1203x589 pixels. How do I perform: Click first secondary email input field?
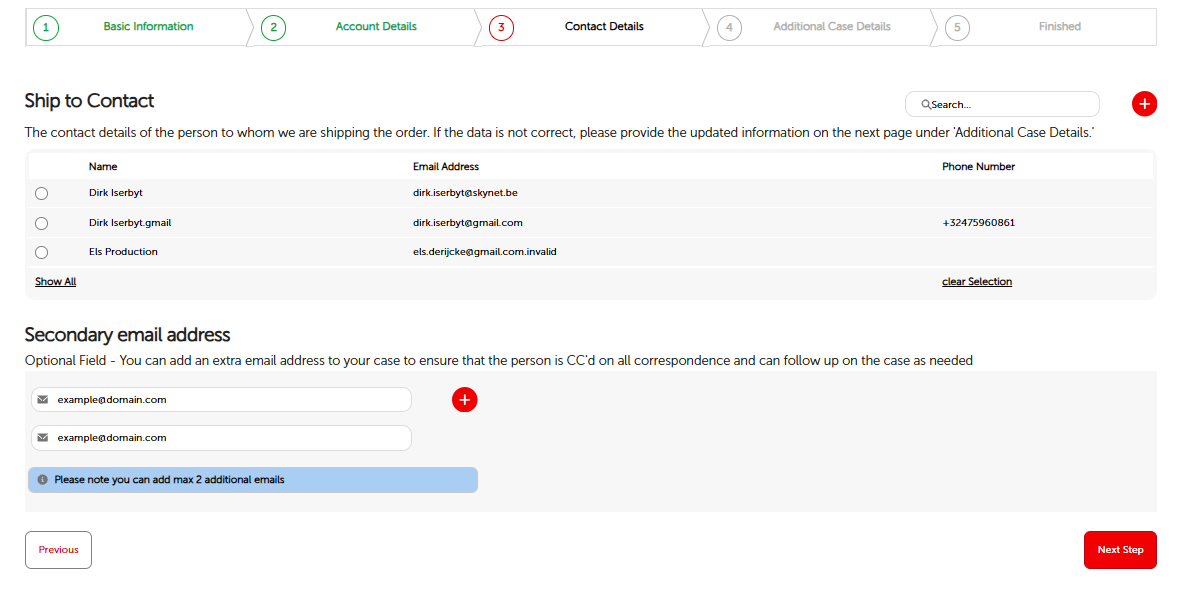pos(230,400)
